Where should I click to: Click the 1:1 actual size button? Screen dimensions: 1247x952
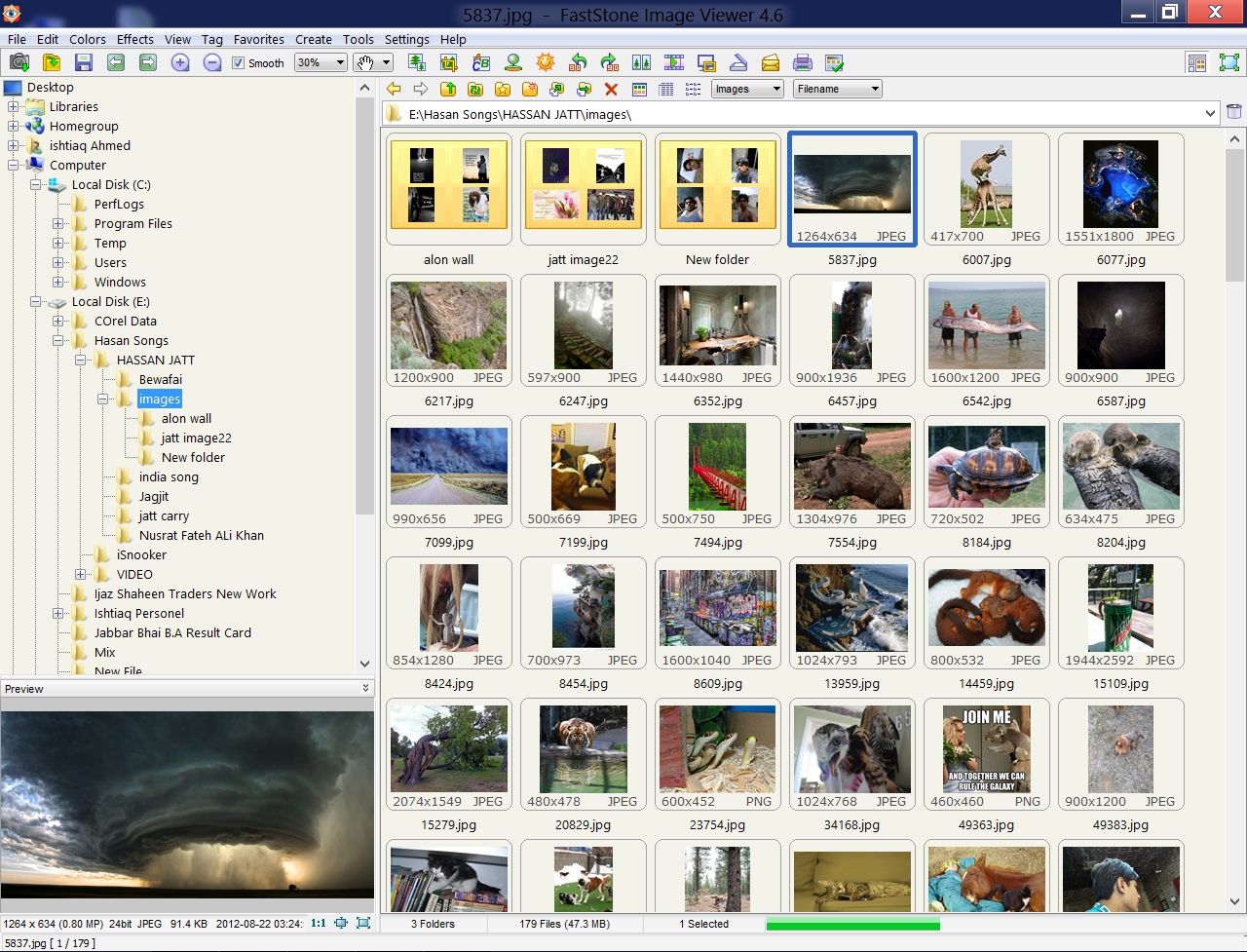pyautogui.click(x=317, y=922)
